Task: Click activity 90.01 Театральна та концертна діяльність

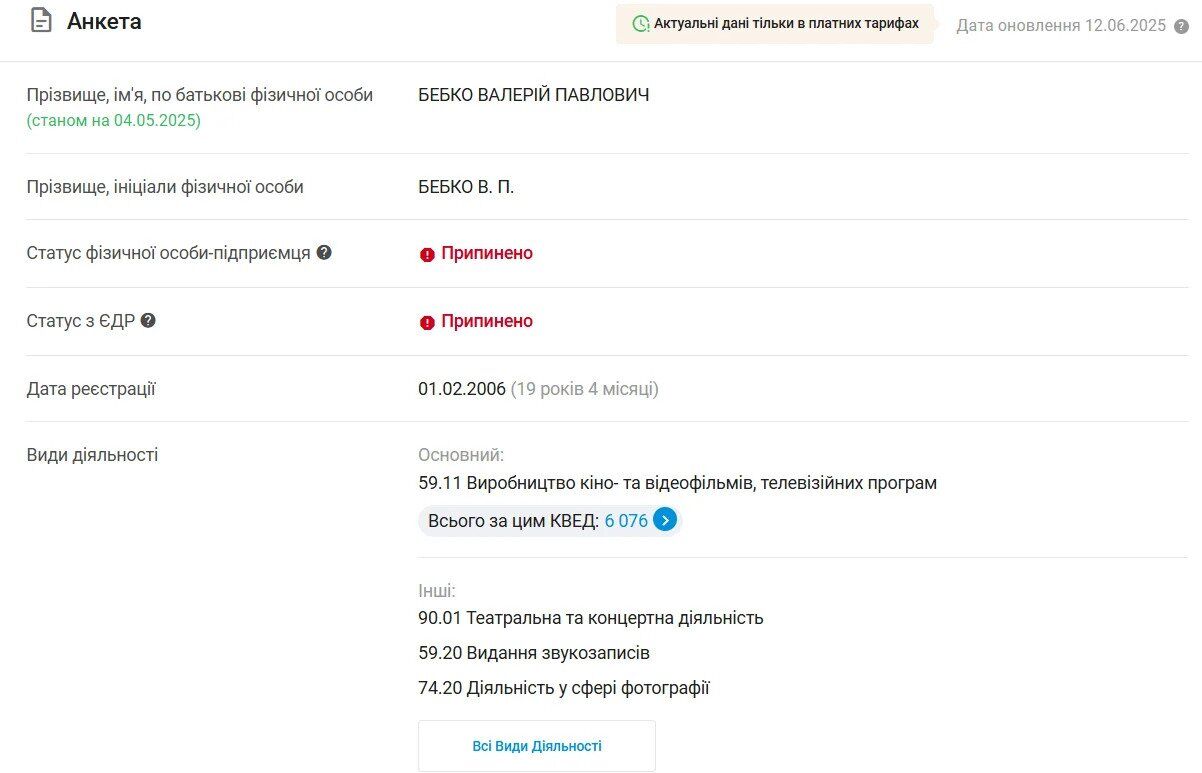Action: point(591,618)
